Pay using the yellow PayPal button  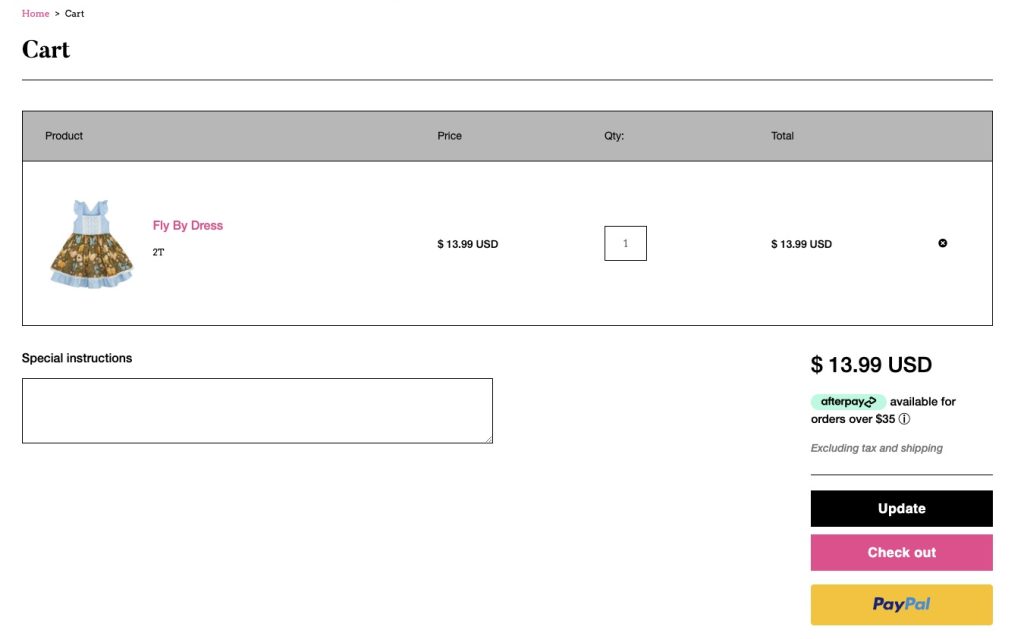(901, 604)
